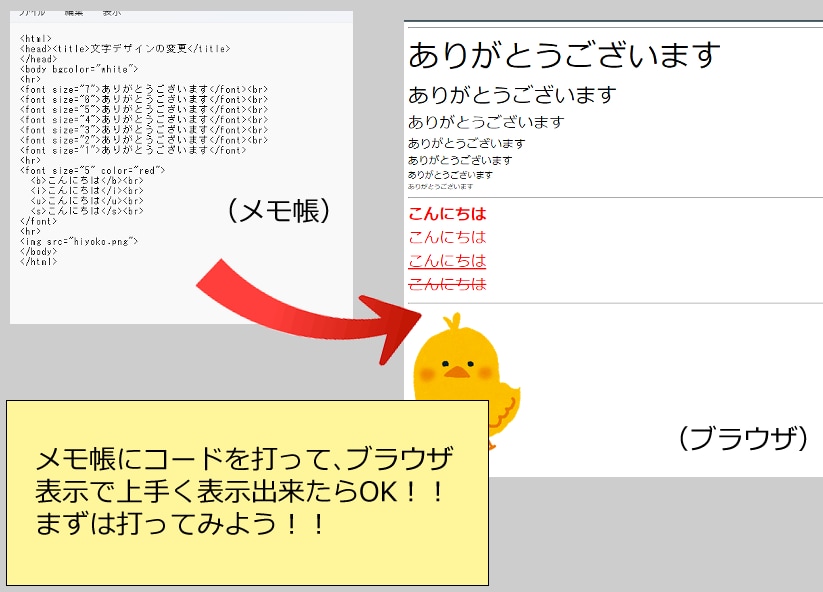Click the font size="5">ありがとうございます code line
The width and height of the screenshot is (823, 592).
pyautogui.click(x=144, y=110)
